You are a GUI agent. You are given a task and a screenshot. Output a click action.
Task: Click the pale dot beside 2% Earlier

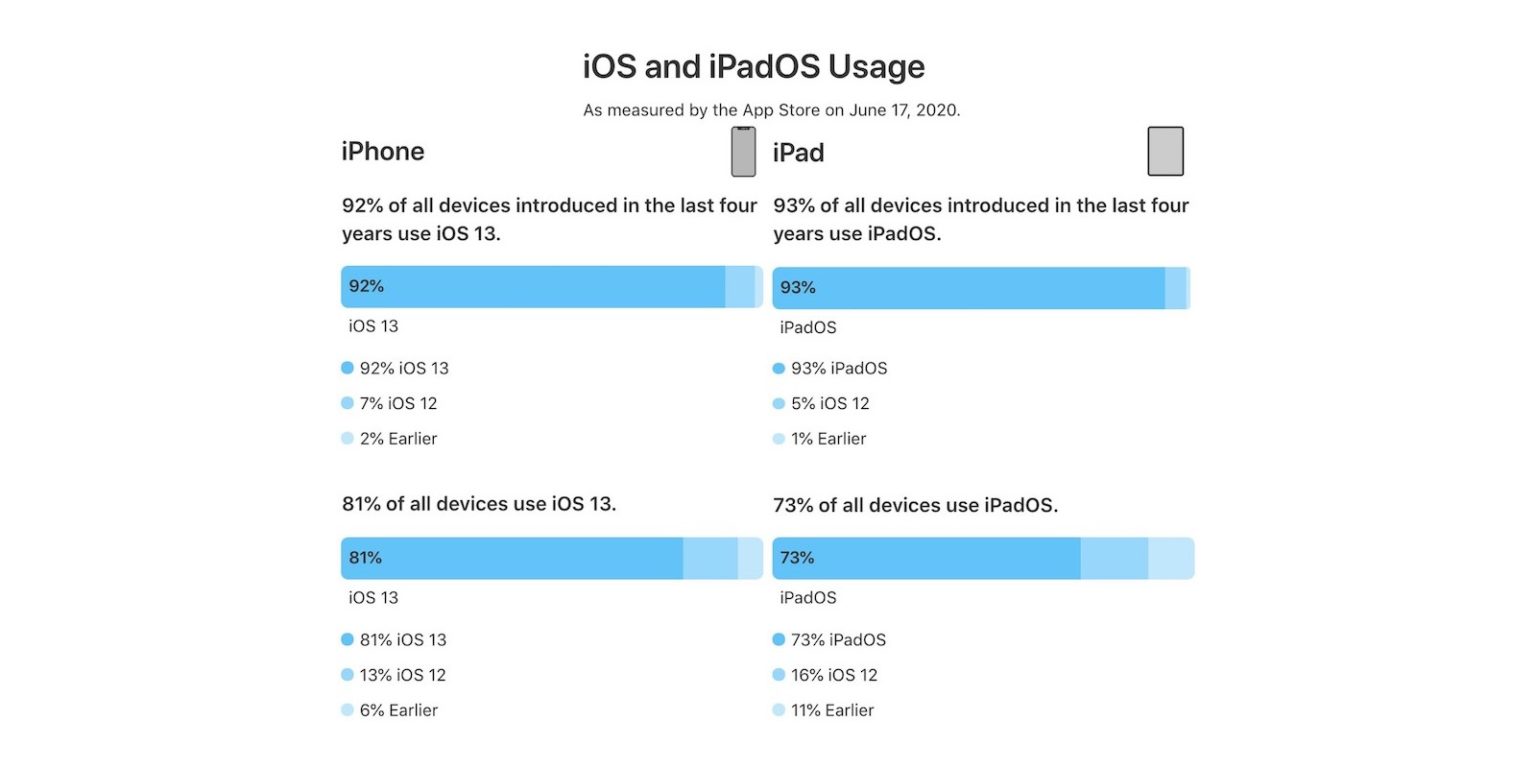pyautogui.click(x=347, y=439)
